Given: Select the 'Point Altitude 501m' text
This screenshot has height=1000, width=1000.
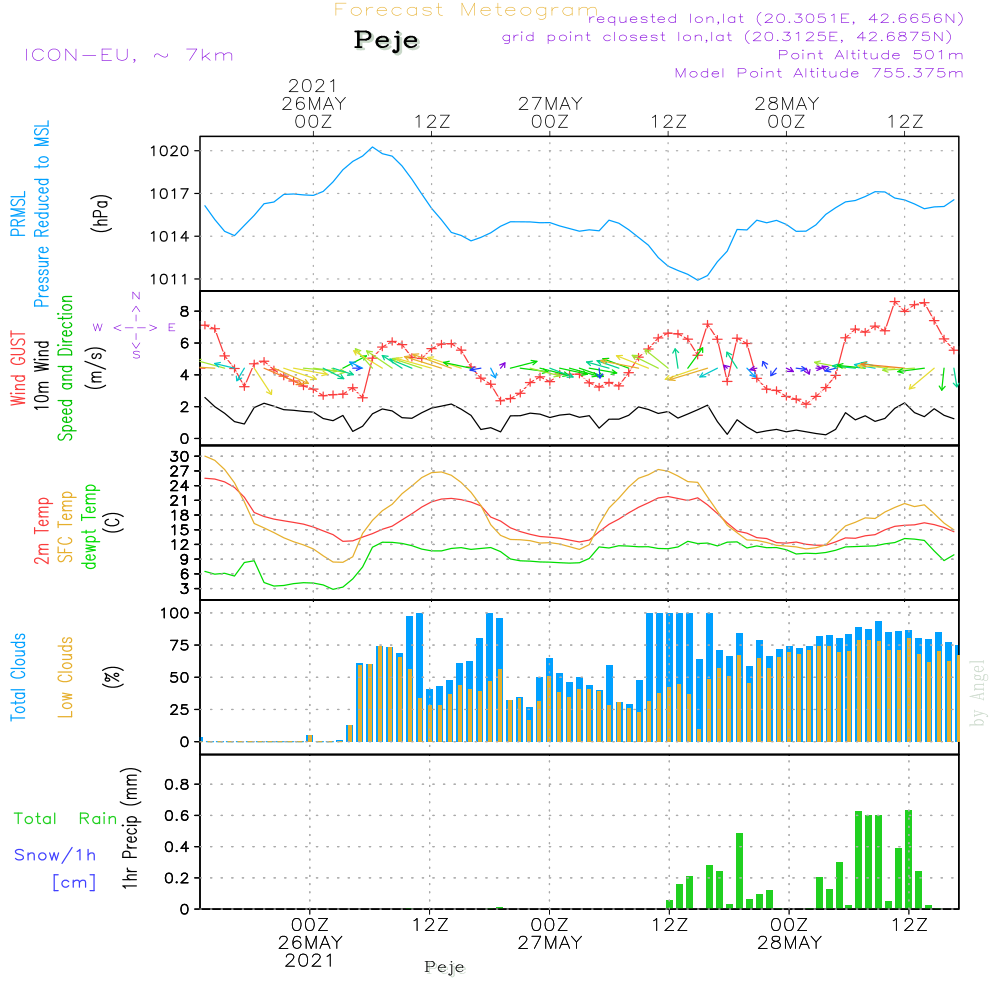Looking at the screenshot, I should 871,55.
